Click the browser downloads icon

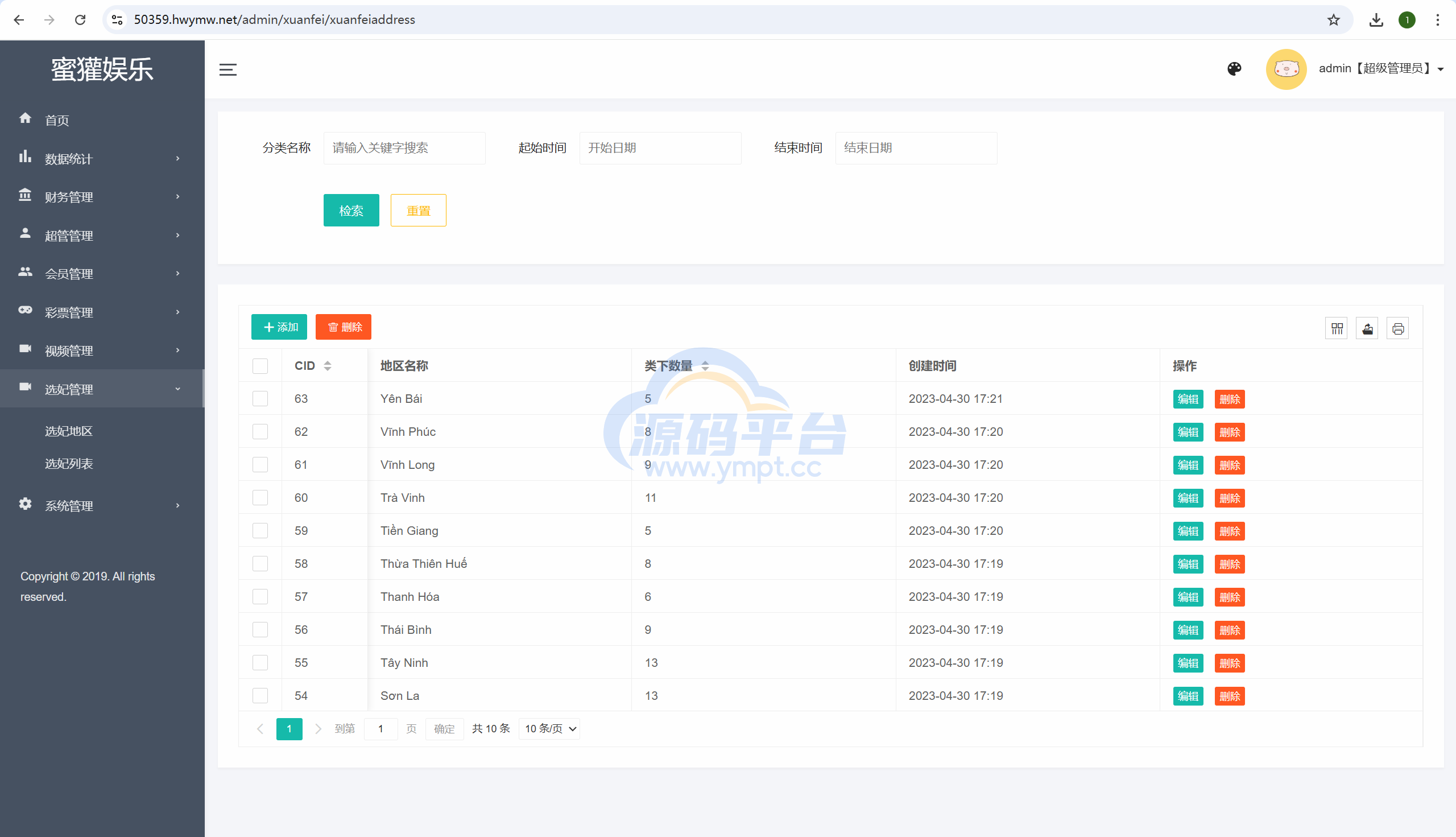1376,19
